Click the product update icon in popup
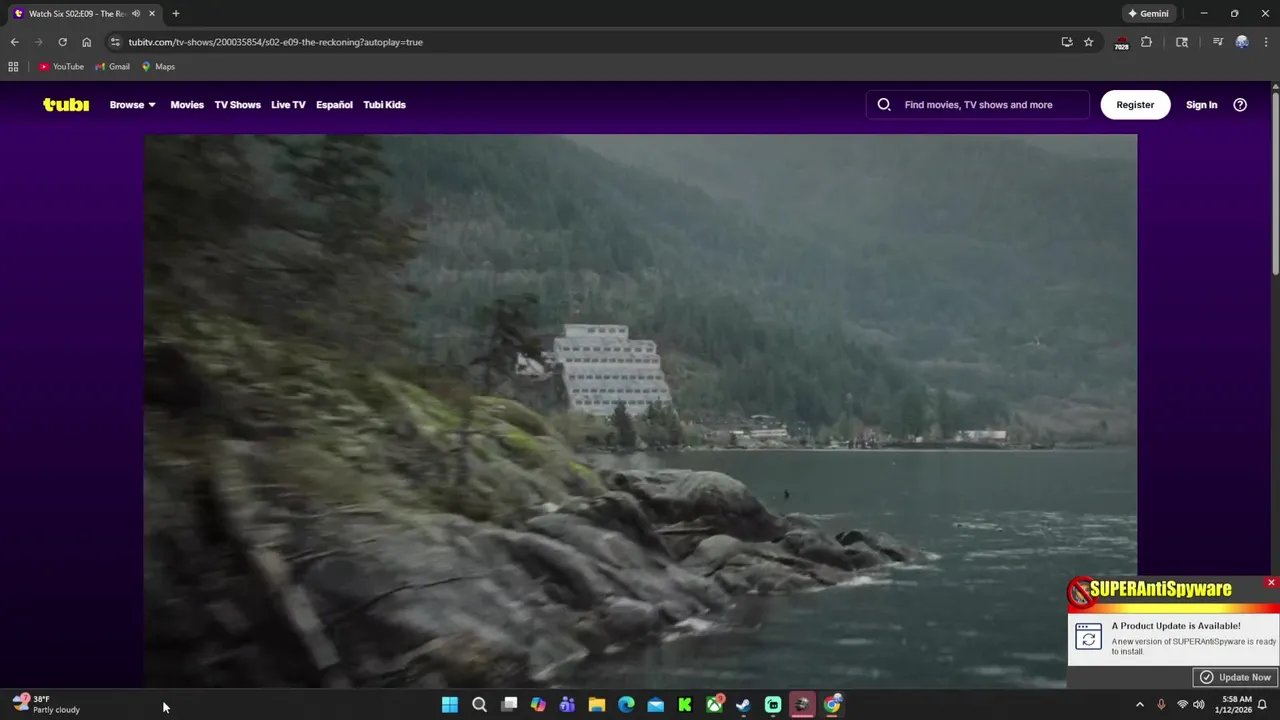Image resolution: width=1280 pixels, height=720 pixels. [1088, 637]
